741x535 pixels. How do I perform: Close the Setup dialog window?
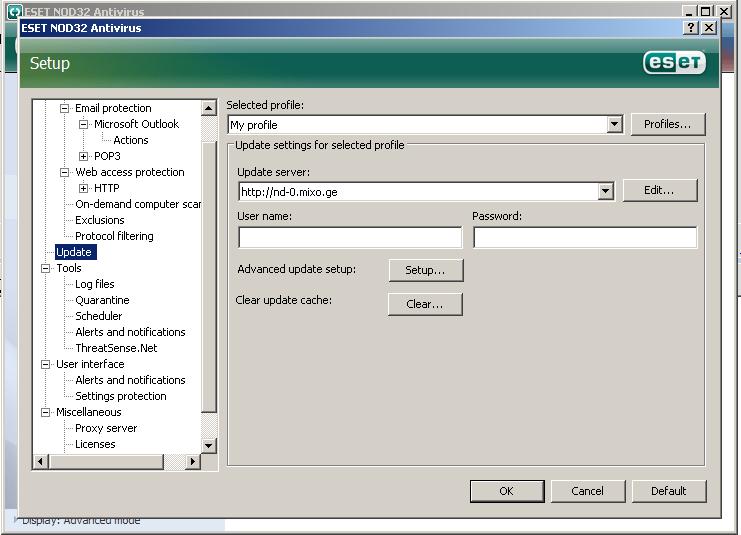(709, 28)
